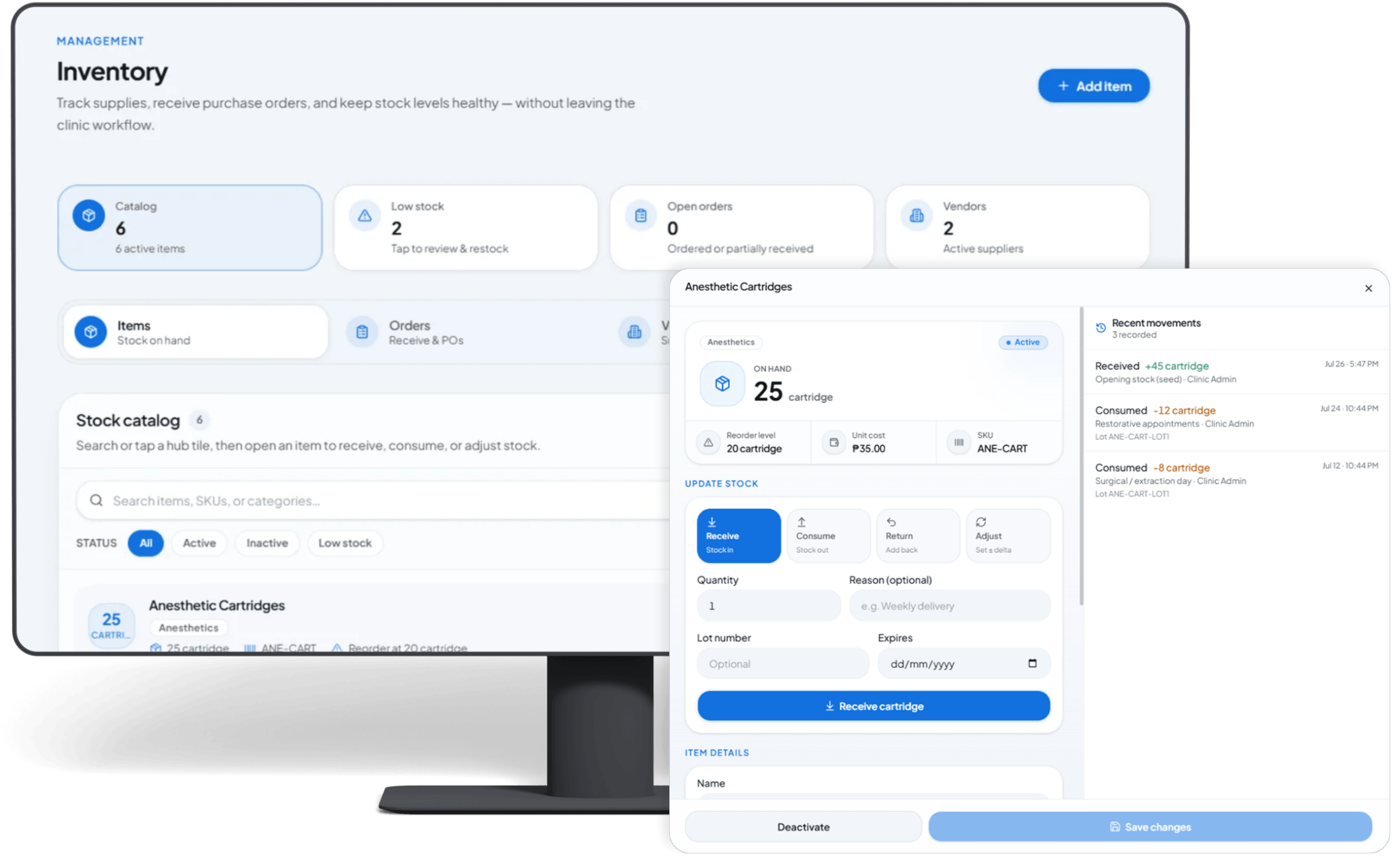This screenshot has height=862, width=1400.
Task: Click the Unit cost wallet icon
Action: point(834,442)
